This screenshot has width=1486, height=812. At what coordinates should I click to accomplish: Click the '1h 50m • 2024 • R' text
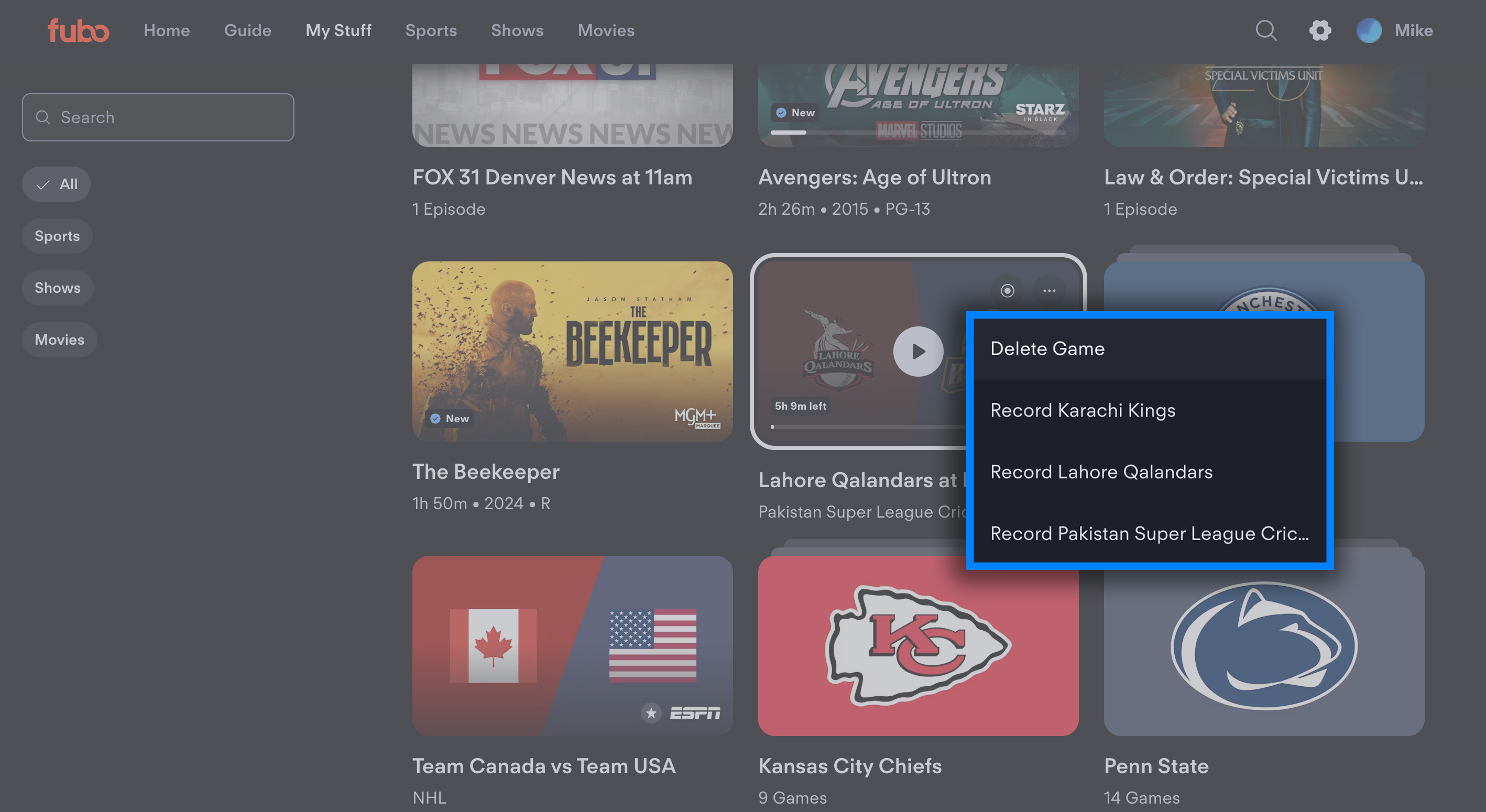[x=481, y=503]
